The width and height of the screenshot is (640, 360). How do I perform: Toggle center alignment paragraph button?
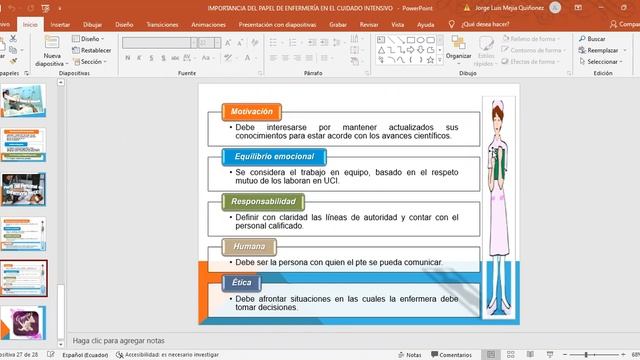click(x=285, y=58)
